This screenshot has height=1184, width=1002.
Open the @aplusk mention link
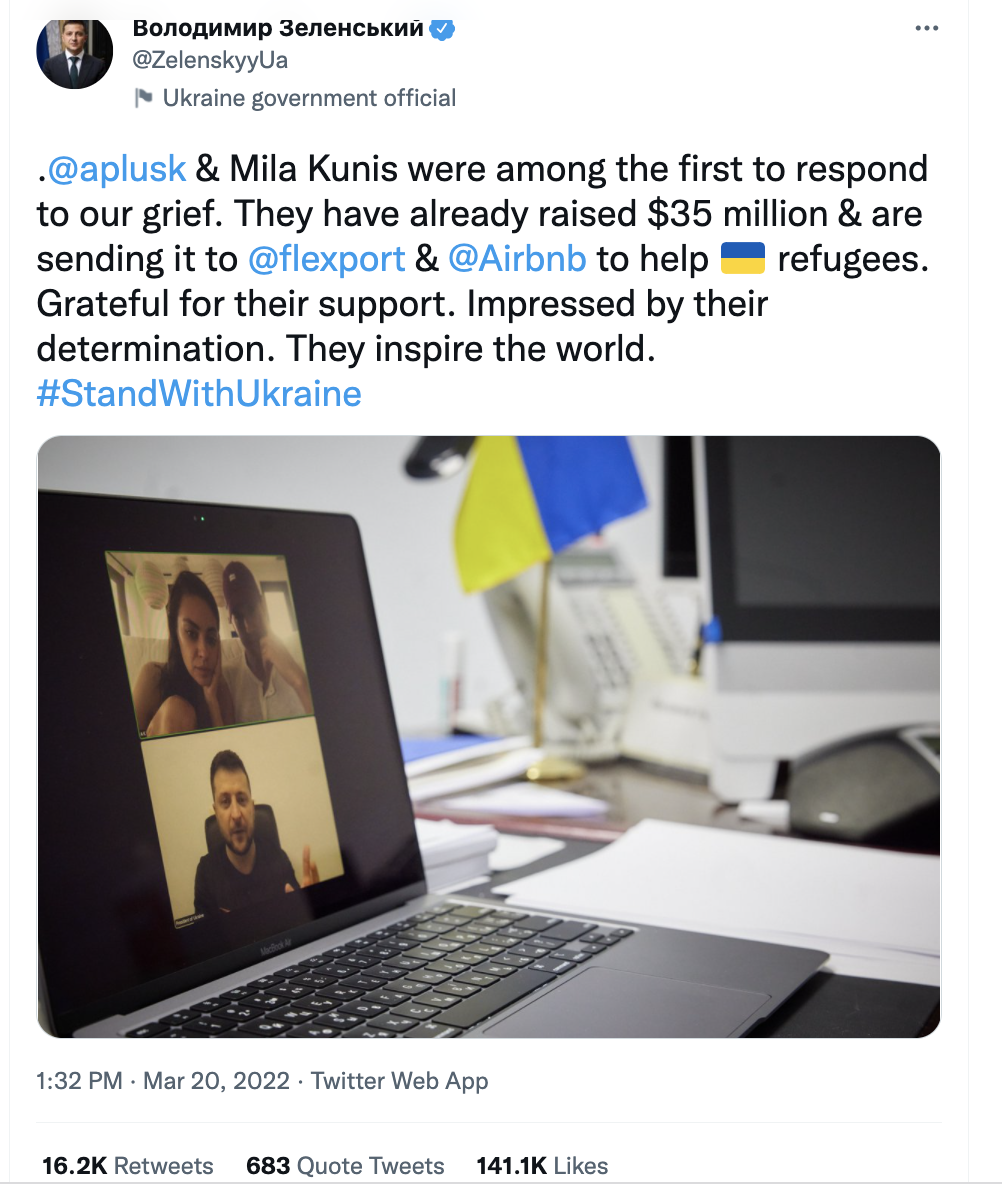[117, 168]
